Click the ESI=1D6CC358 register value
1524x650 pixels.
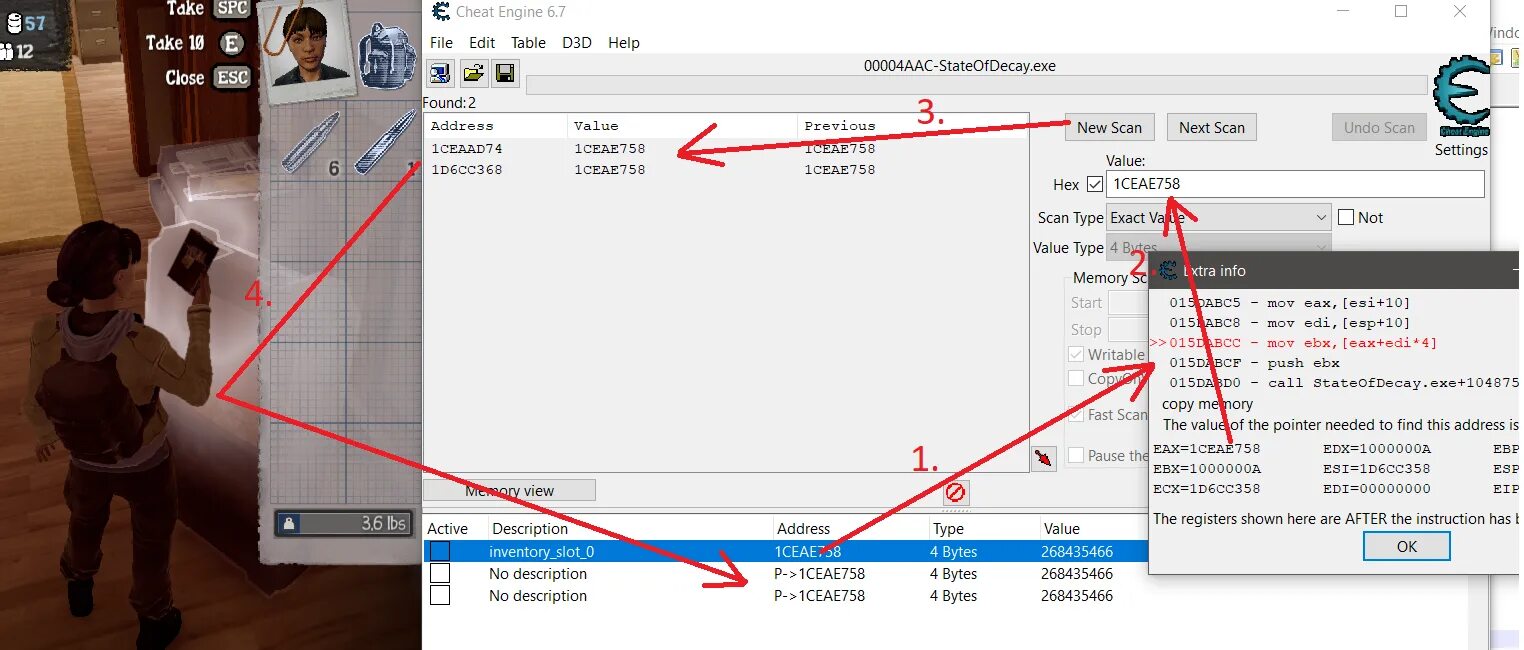(x=1376, y=469)
